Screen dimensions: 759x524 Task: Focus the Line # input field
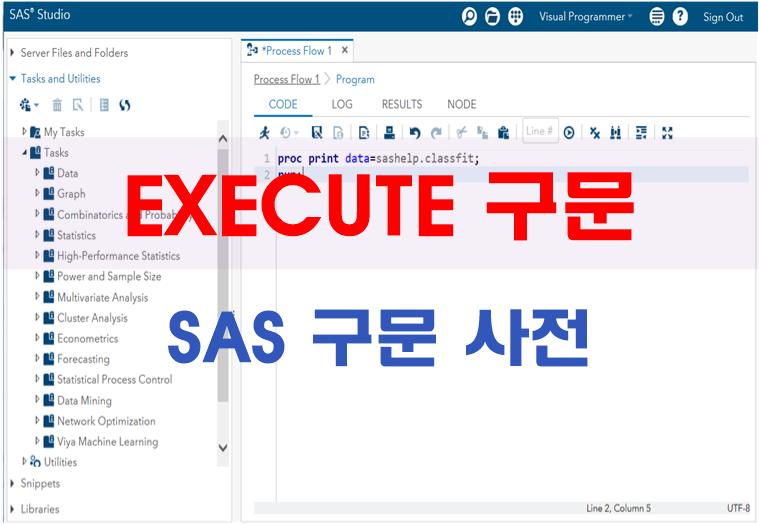click(540, 131)
